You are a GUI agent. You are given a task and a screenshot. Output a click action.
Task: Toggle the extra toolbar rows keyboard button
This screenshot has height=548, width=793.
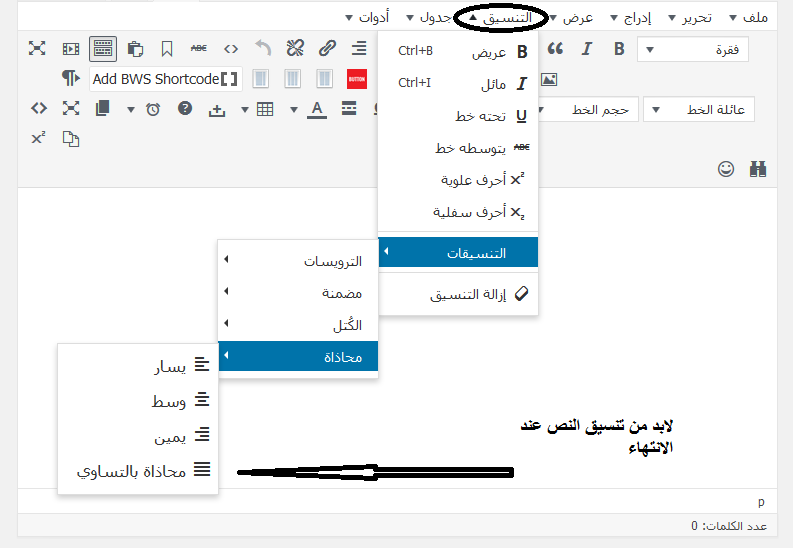(x=102, y=48)
